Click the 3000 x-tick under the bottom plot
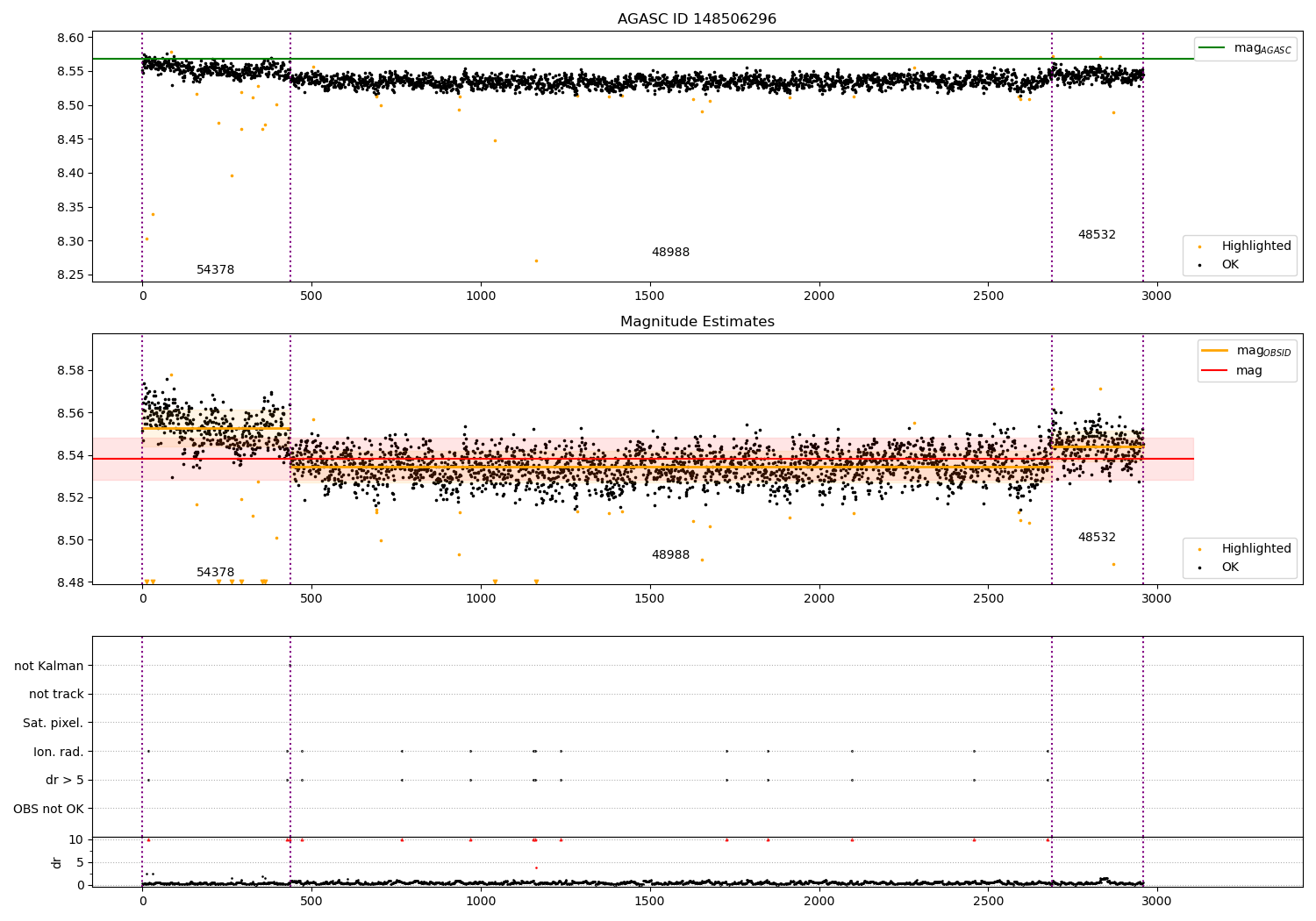Viewport: 1316px width, 921px height. (x=1157, y=901)
